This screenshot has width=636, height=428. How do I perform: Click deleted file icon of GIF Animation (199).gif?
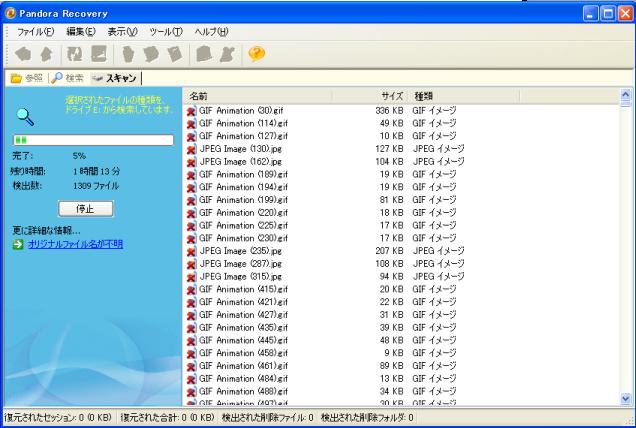point(191,200)
